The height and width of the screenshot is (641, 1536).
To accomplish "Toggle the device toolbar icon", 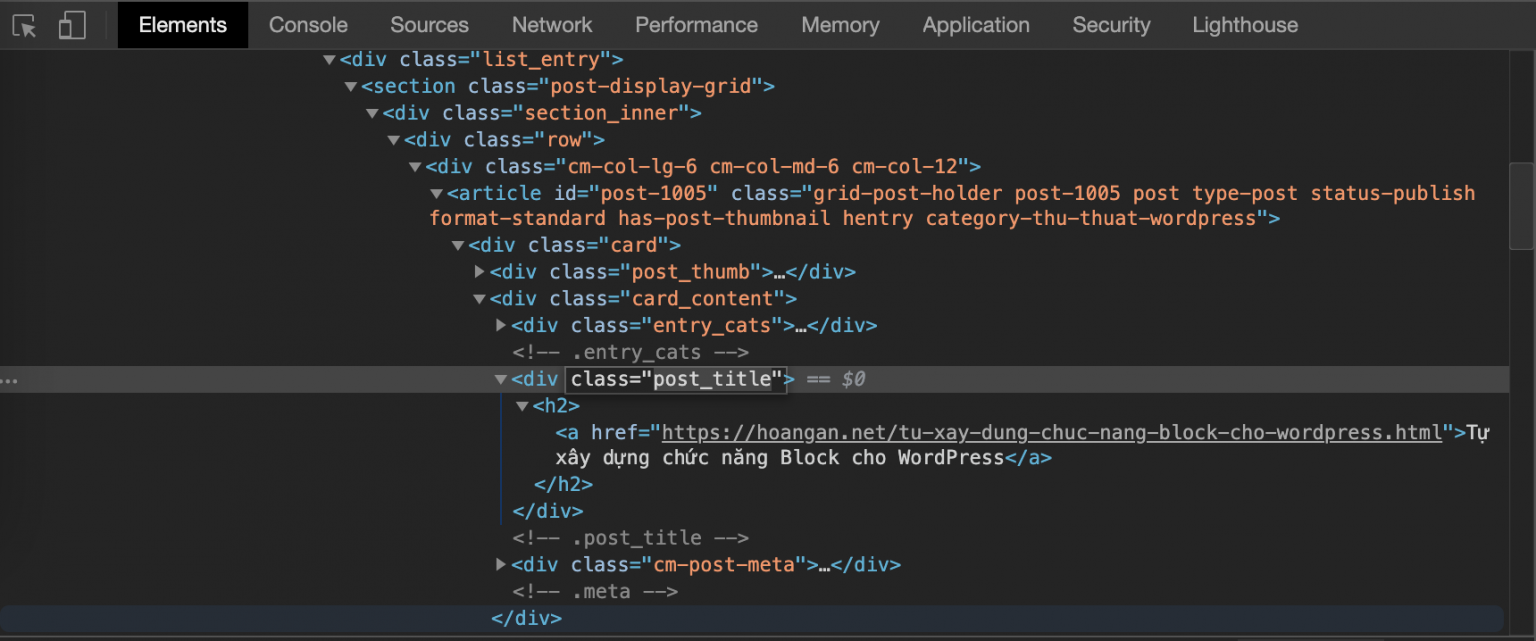I will [x=72, y=26].
